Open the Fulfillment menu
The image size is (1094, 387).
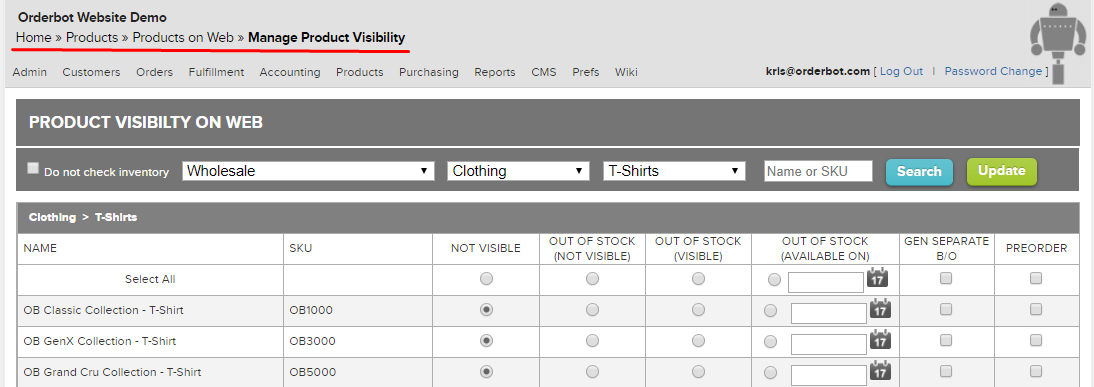[216, 72]
